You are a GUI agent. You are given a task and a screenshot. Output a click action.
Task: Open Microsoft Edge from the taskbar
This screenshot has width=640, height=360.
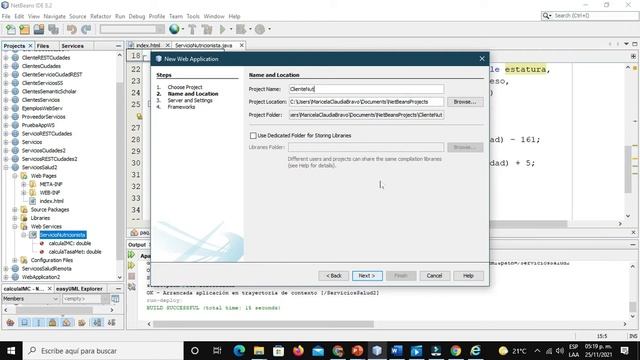(239, 351)
